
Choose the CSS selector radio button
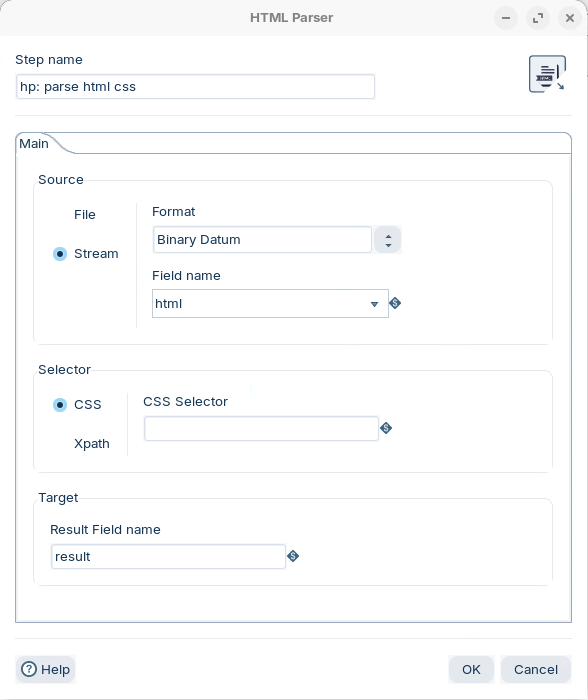click(60, 405)
